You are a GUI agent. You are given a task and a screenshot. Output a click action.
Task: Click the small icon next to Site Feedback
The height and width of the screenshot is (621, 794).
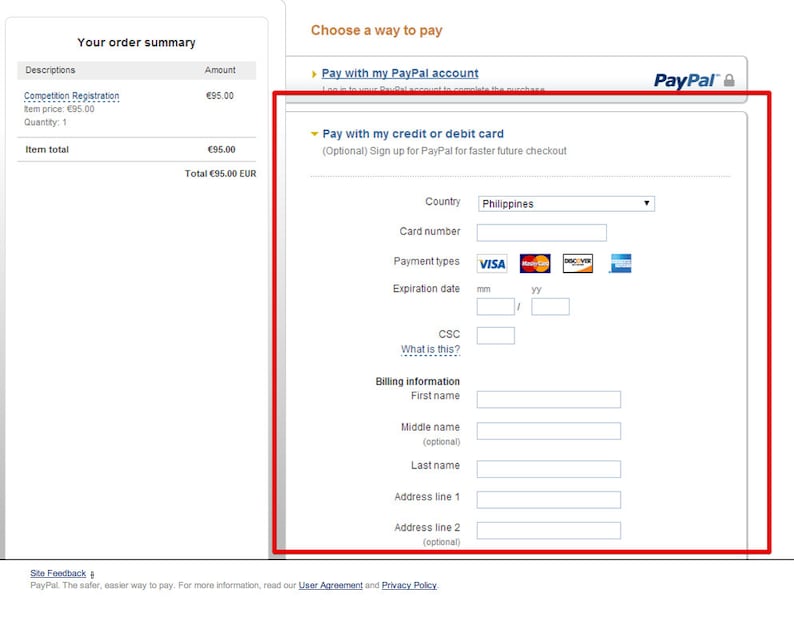(92, 574)
